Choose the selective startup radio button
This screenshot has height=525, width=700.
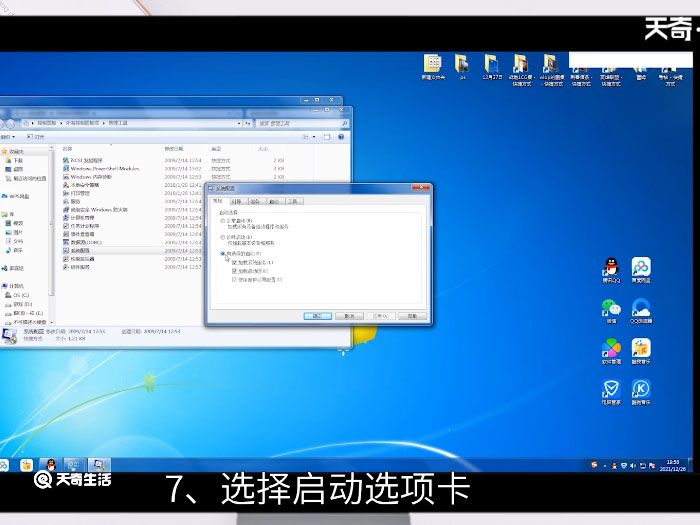pos(223,254)
